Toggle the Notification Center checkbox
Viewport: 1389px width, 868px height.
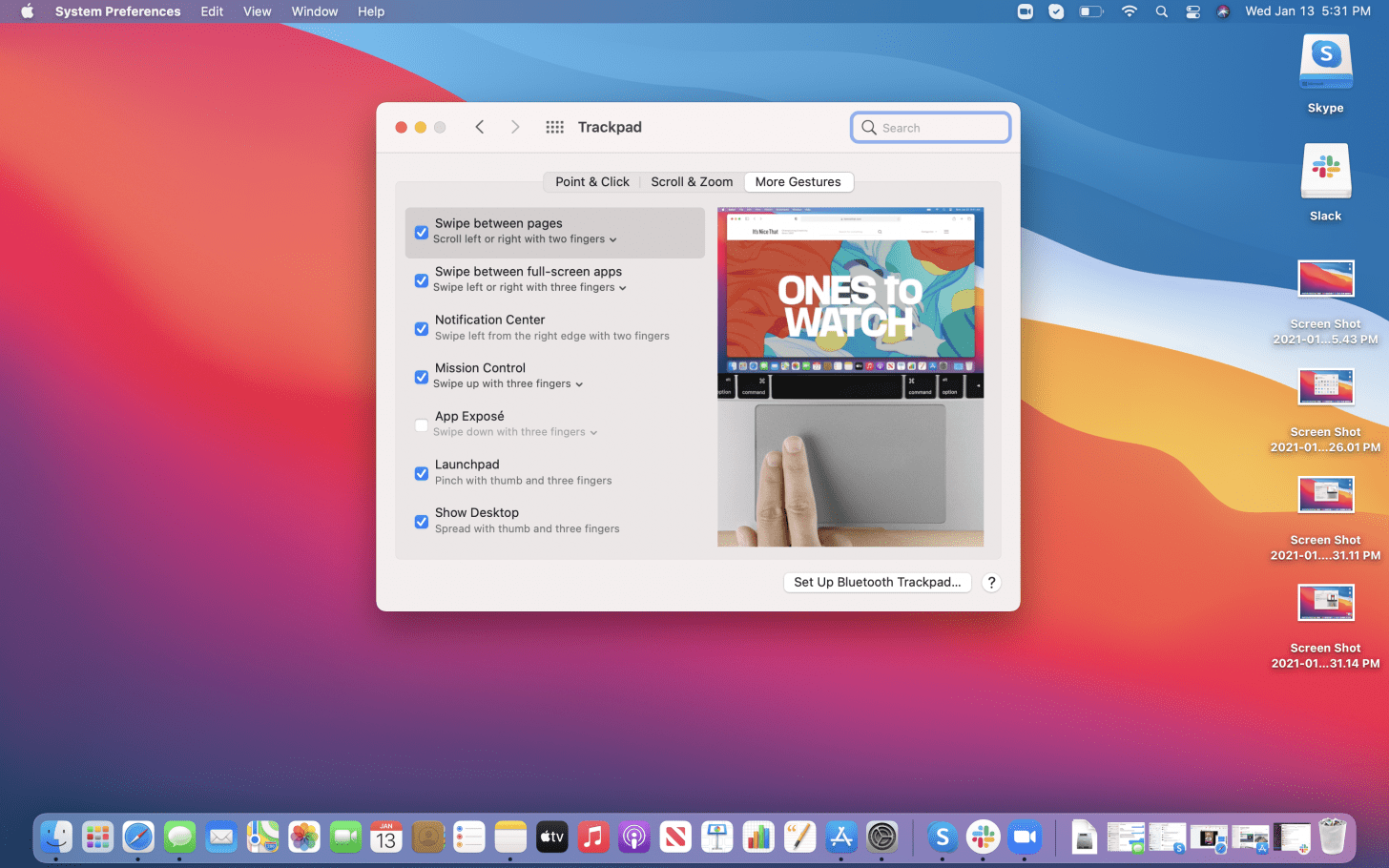tap(421, 329)
